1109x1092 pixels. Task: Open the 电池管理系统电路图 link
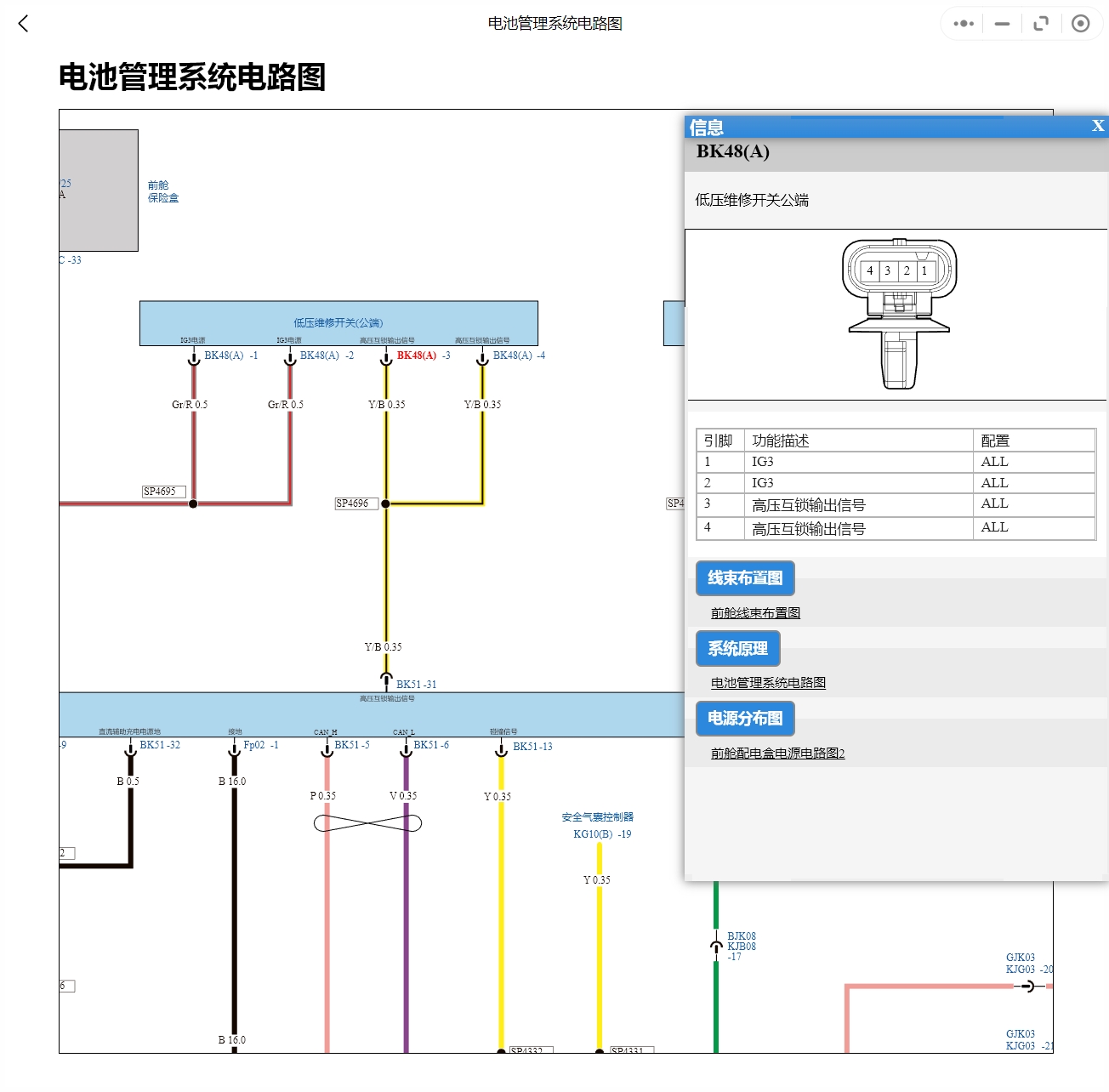click(x=768, y=682)
